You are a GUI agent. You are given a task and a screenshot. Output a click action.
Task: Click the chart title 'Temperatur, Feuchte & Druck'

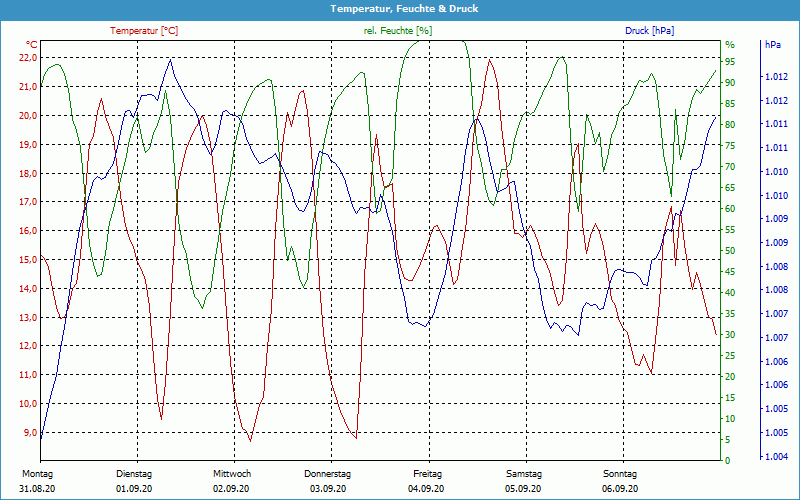point(404,9)
